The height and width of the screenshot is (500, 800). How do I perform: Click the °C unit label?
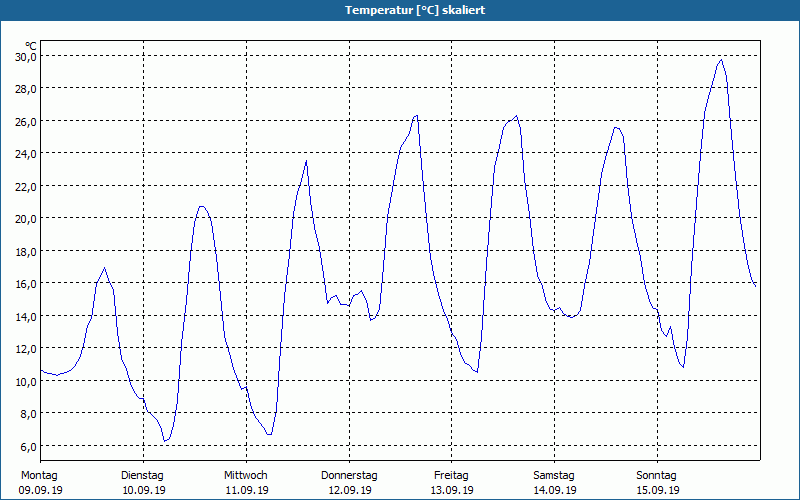tap(31, 46)
